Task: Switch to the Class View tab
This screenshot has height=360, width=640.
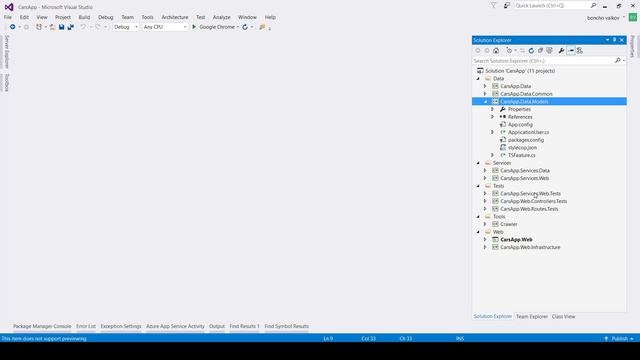Action: pos(563,316)
